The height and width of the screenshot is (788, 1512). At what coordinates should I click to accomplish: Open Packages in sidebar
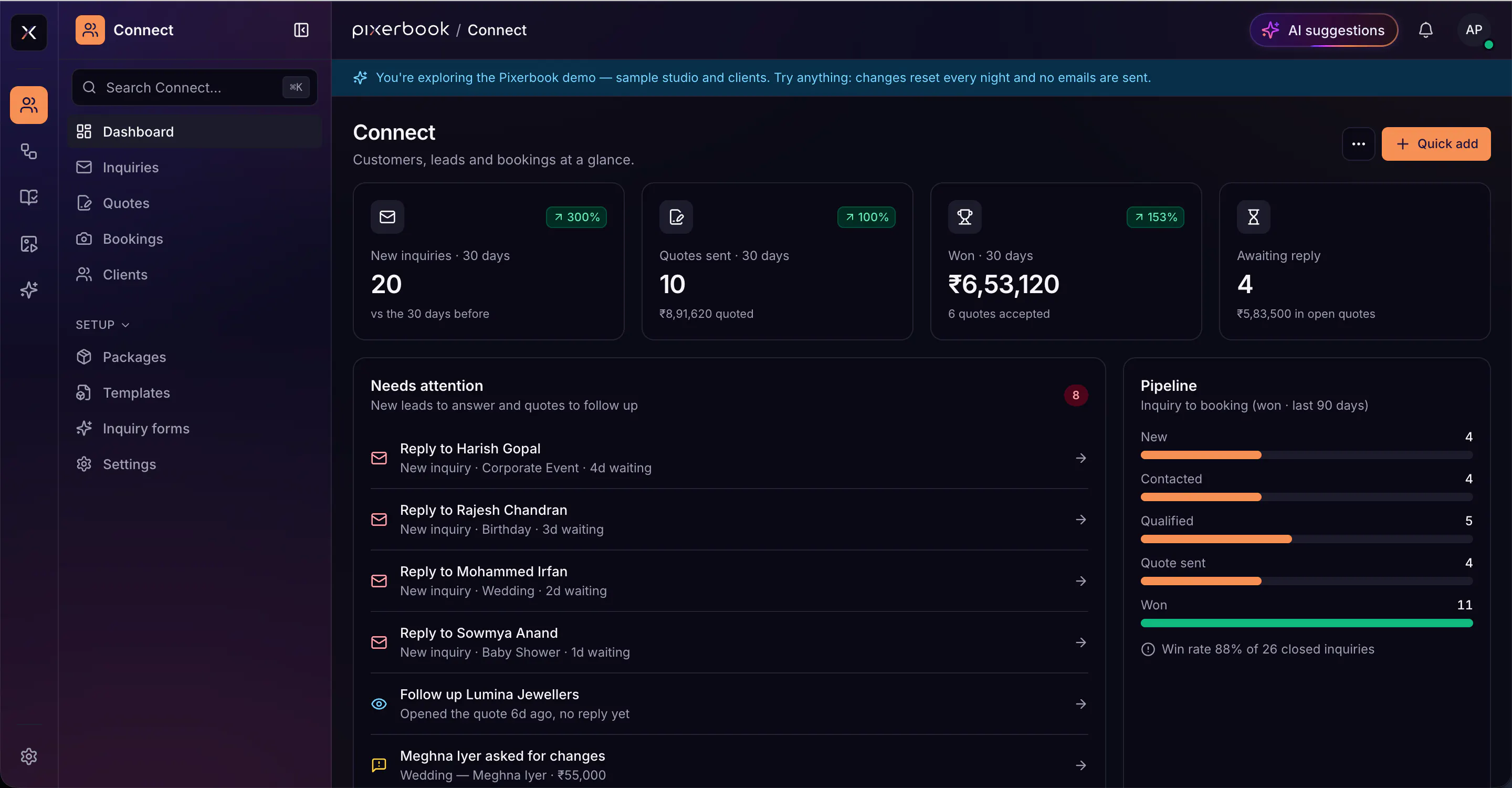point(195,357)
